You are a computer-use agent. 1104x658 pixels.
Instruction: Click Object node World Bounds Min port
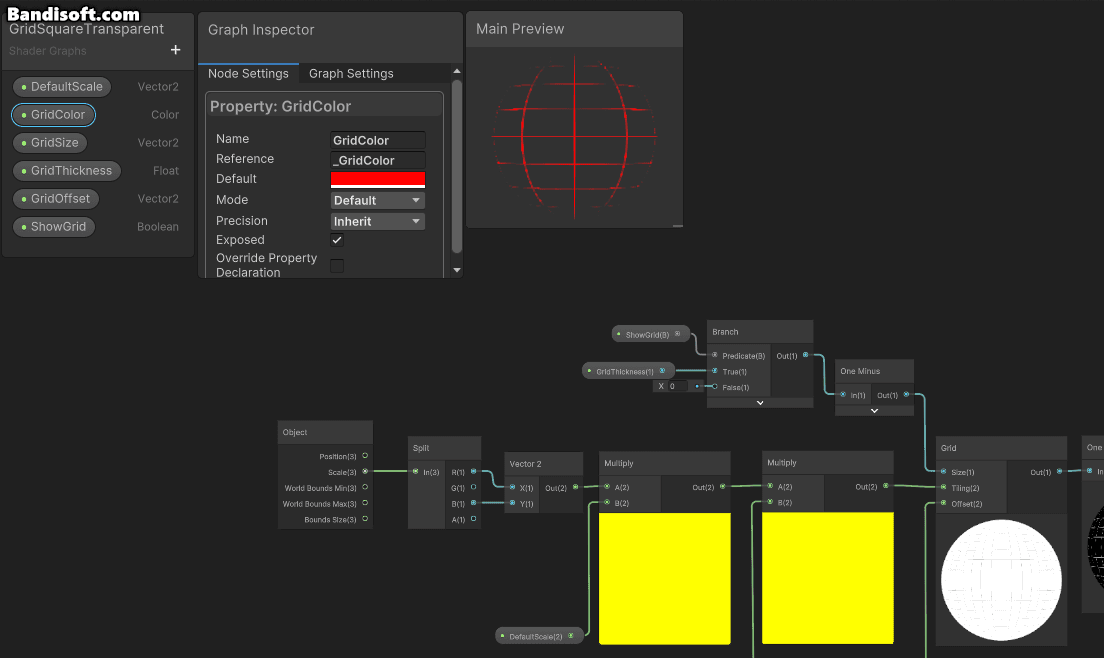point(365,487)
